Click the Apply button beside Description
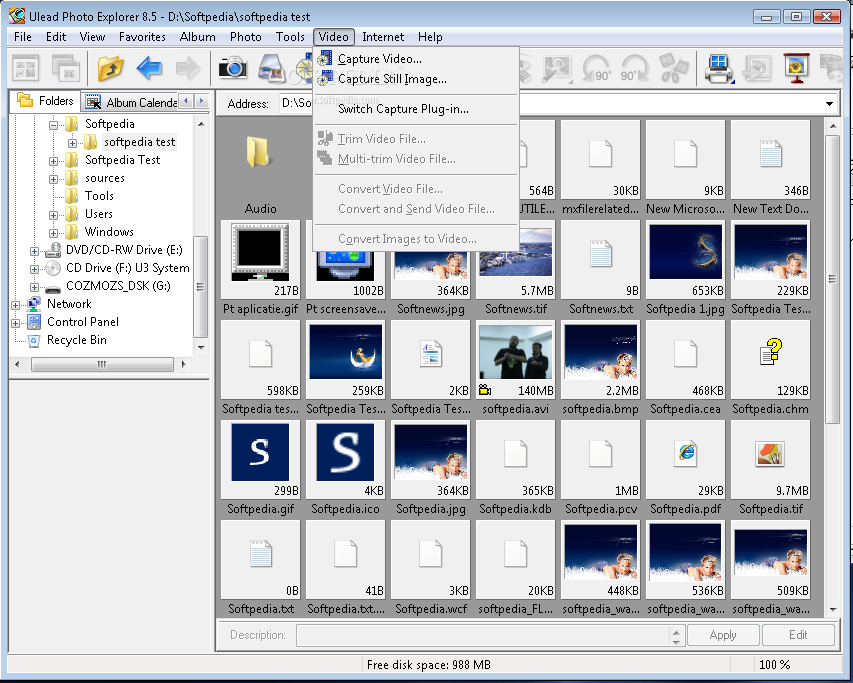This screenshot has width=853, height=683. coord(723,635)
